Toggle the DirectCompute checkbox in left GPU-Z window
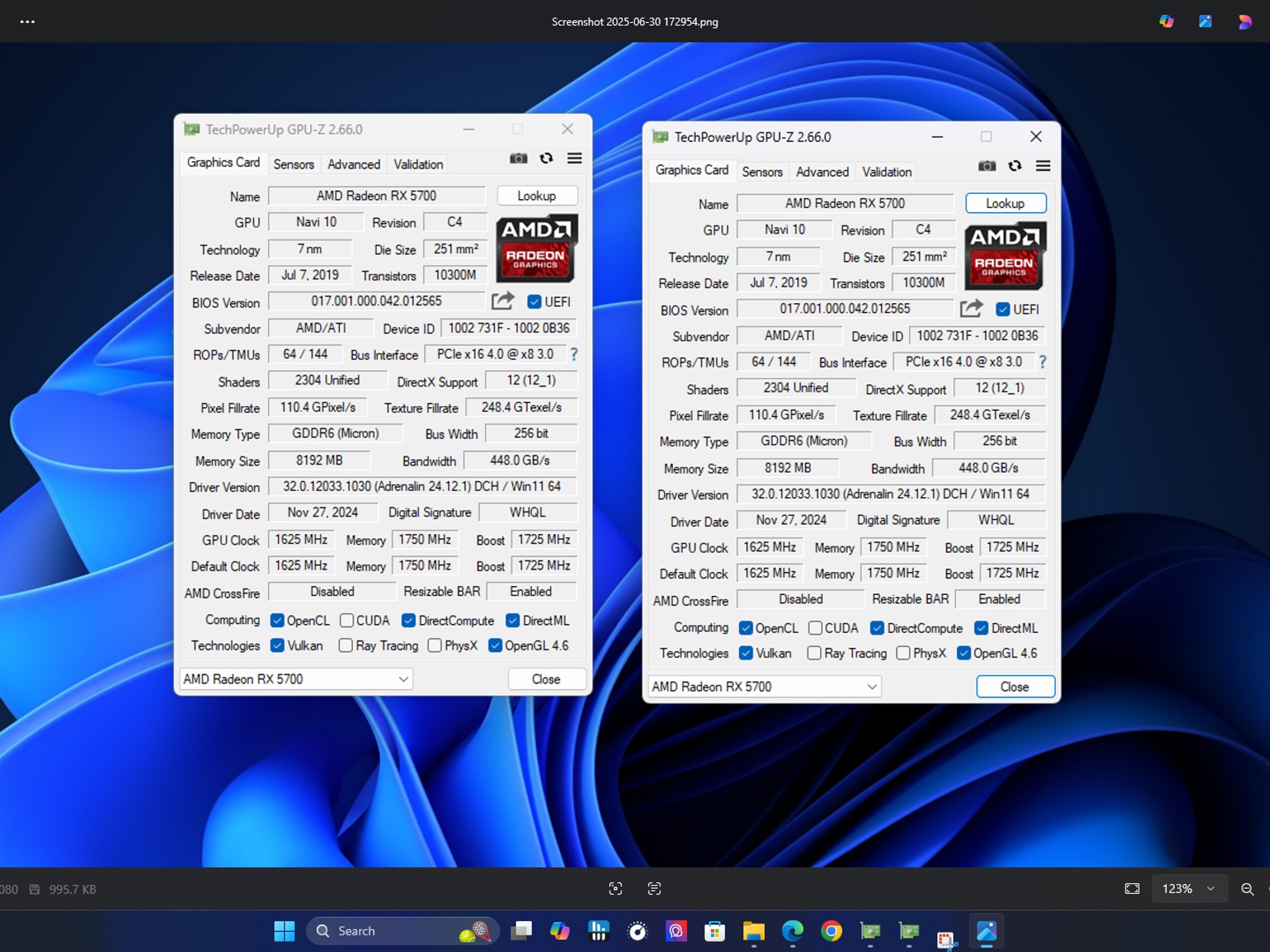The width and height of the screenshot is (1270, 952). tap(408, 620)
